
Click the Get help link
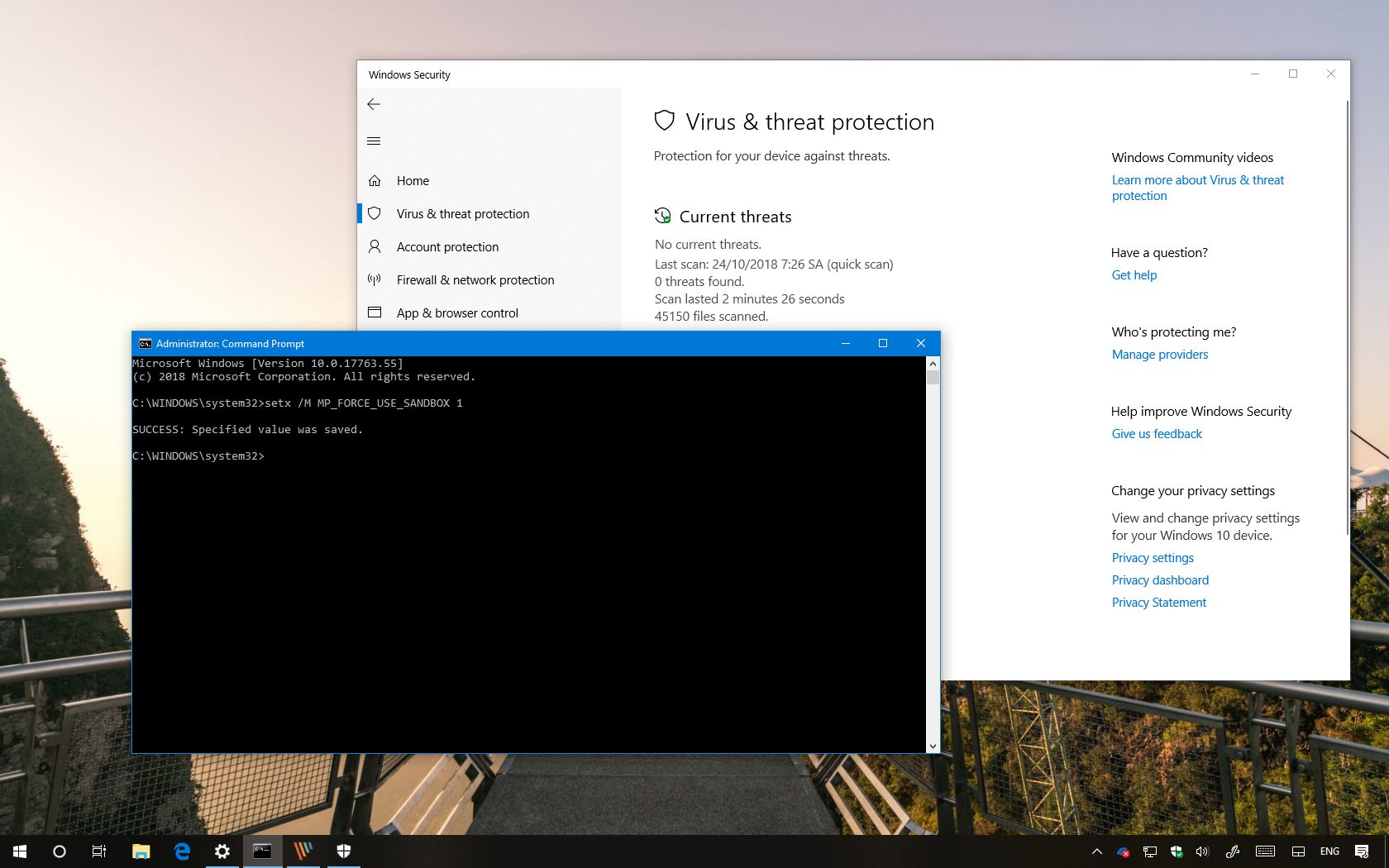(1134, 274)
